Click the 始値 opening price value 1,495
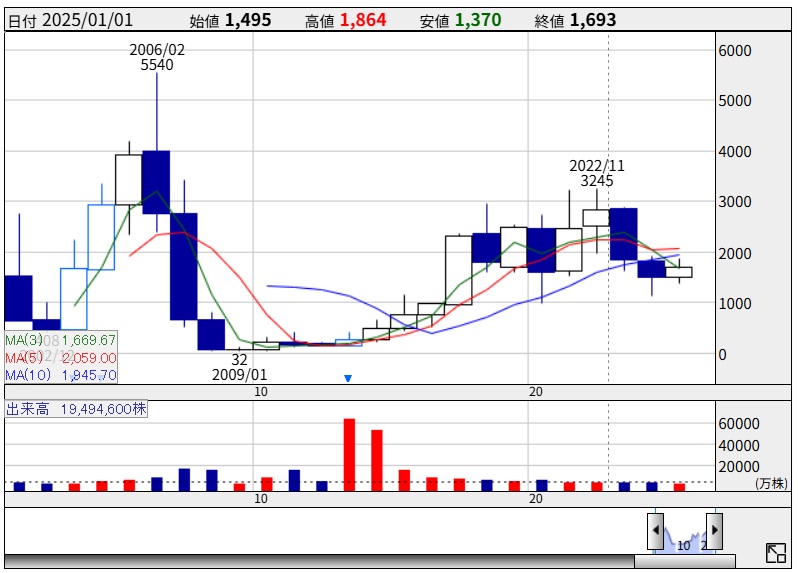 tap(248, 20)
